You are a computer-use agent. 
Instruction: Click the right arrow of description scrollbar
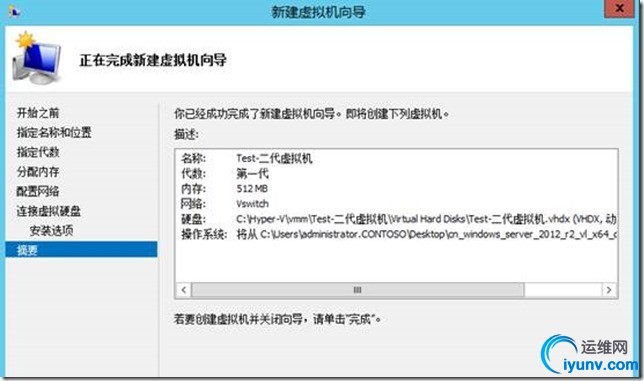pyautogui.click(x=609, y=290)
